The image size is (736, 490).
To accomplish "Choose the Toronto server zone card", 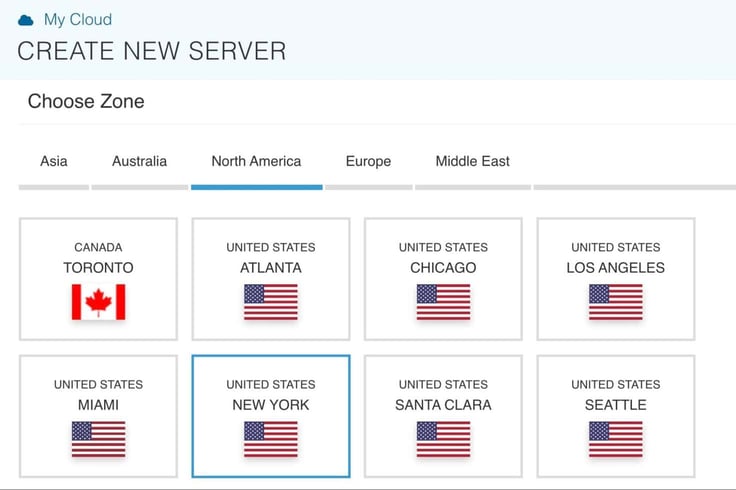I will (99, 279).
